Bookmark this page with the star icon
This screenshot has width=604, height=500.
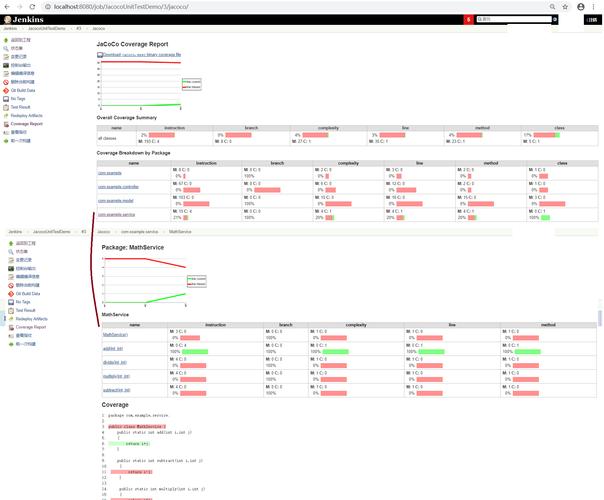pyautogui.click(x=565, y=7)
